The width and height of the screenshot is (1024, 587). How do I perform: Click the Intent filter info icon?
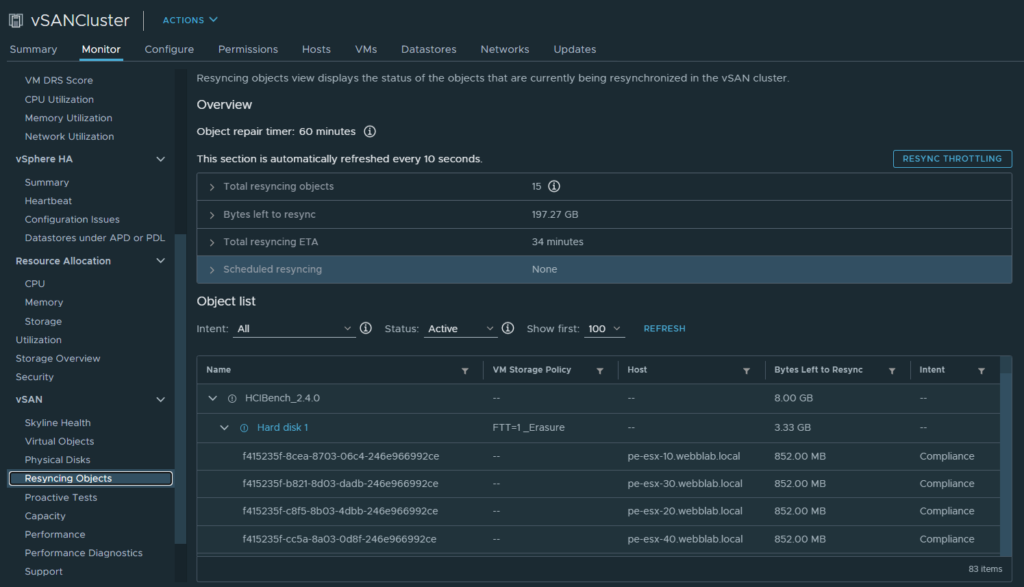tap(366, 328)
